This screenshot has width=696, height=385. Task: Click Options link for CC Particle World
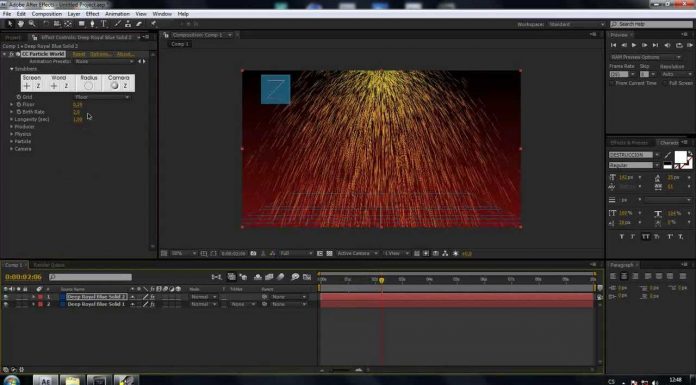click(101, 54)
